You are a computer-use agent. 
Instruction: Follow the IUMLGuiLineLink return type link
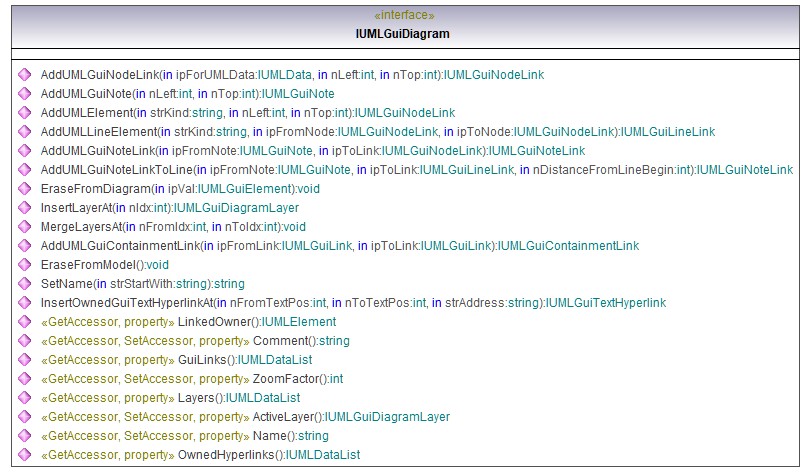point(668,132)
